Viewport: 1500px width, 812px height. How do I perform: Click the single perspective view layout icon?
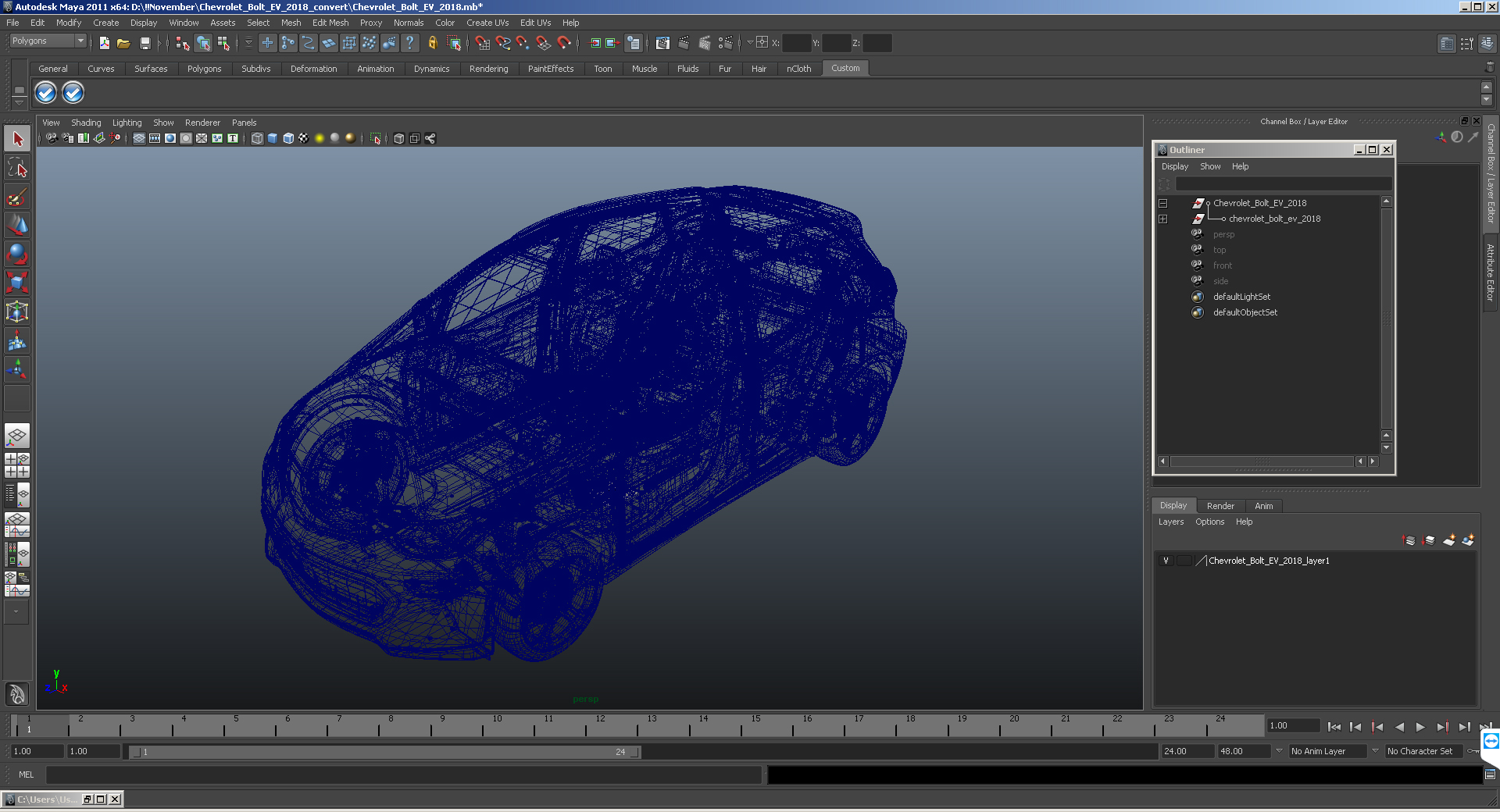point(17,436)
